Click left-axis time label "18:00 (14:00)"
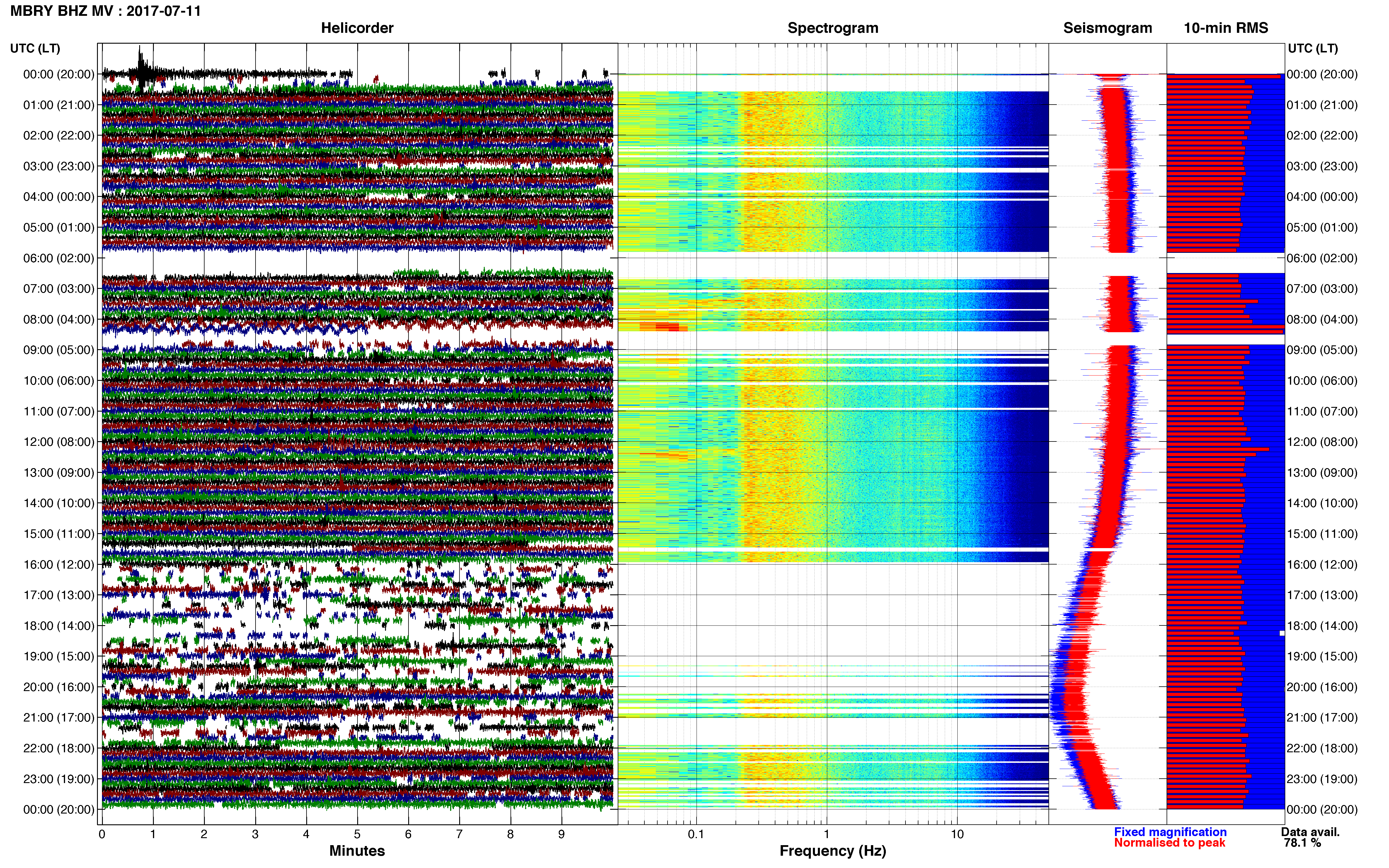 pyautogui.click(x=59, y=626)
